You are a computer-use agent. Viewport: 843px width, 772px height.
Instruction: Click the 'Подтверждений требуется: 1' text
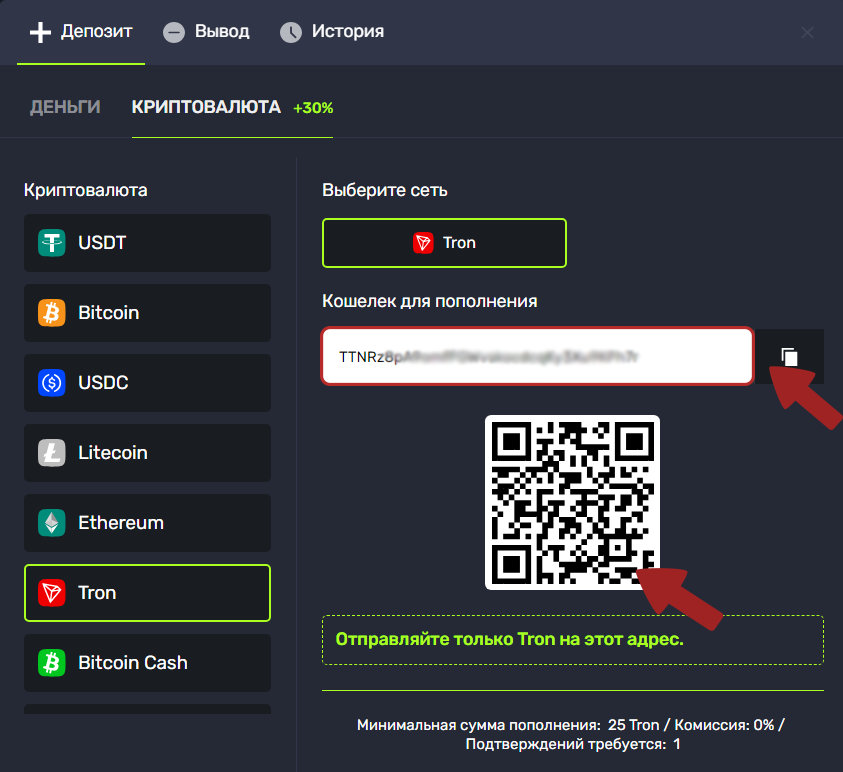(573, 745)
